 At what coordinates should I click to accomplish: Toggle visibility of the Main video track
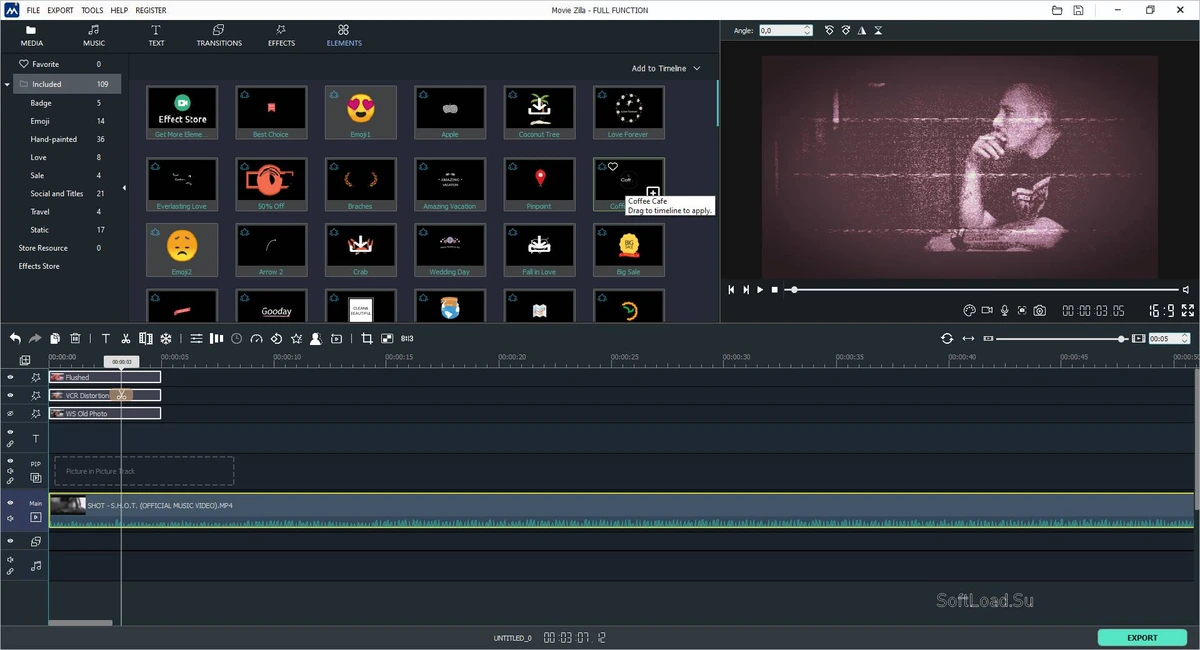(x=11, y=503)
